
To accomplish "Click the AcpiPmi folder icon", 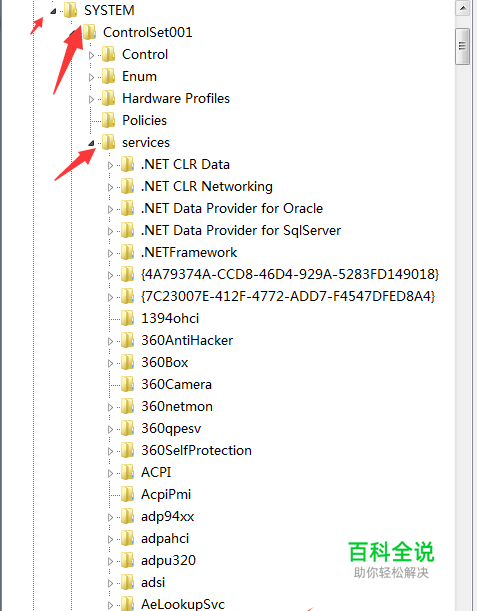I will pos(127,494).
